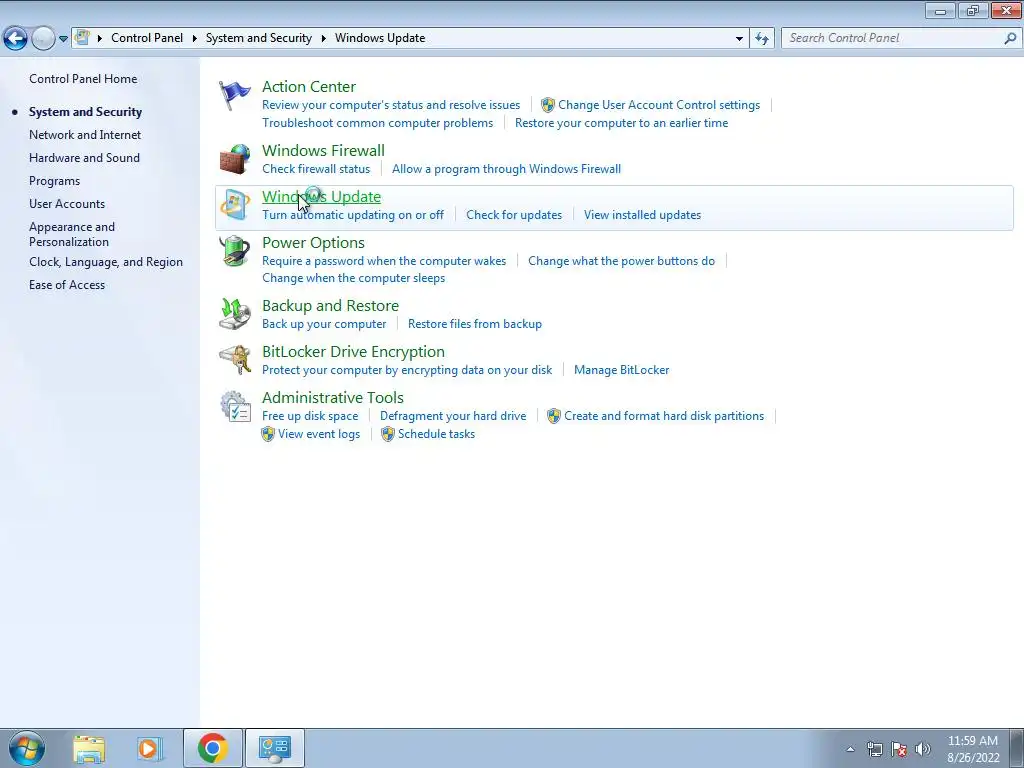Screen dimensions: 1024x768
Task: Expand the address bar history dropdown
Action: point(739,39)
